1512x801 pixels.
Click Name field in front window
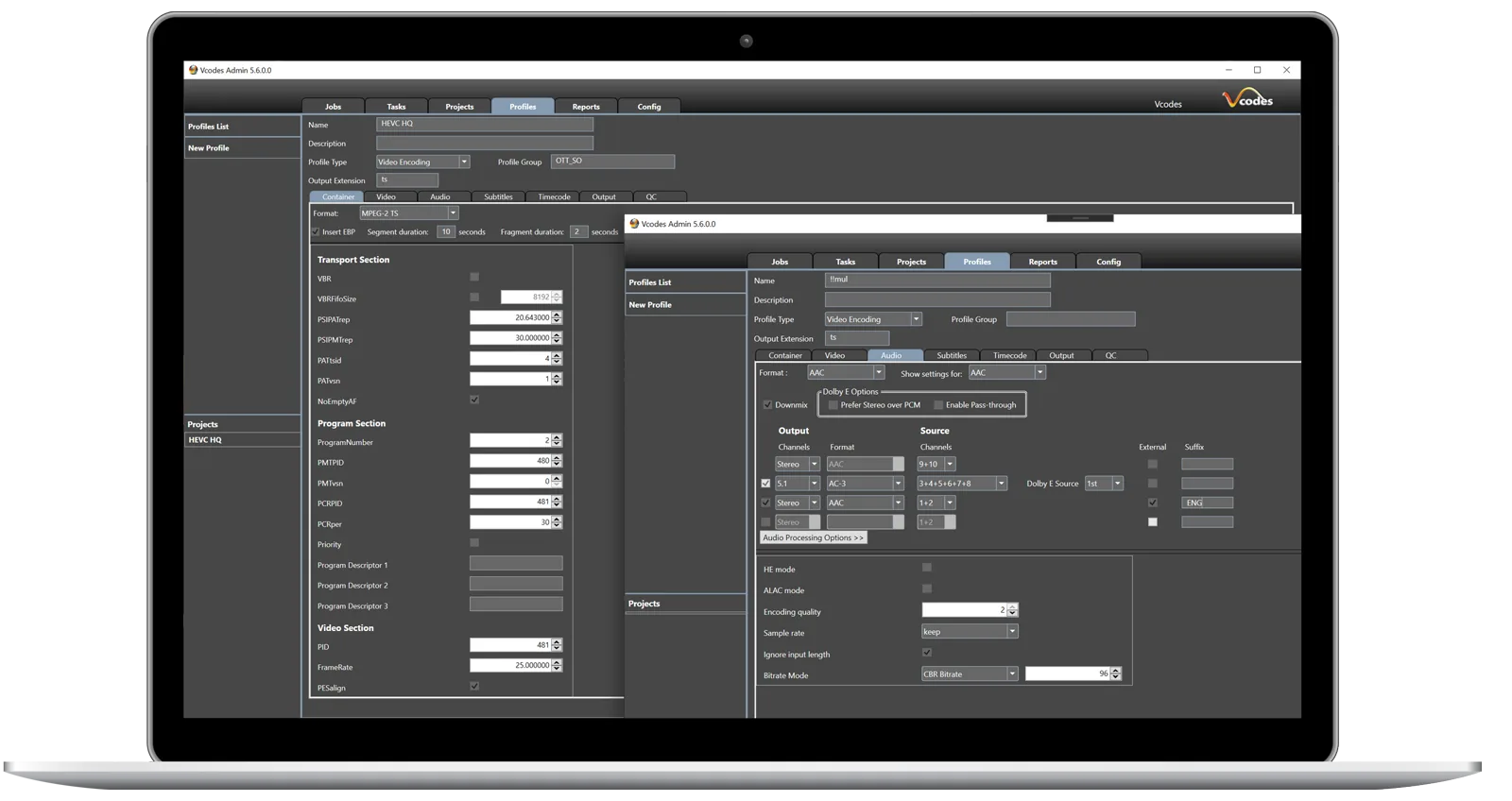(x=937, y=280)
